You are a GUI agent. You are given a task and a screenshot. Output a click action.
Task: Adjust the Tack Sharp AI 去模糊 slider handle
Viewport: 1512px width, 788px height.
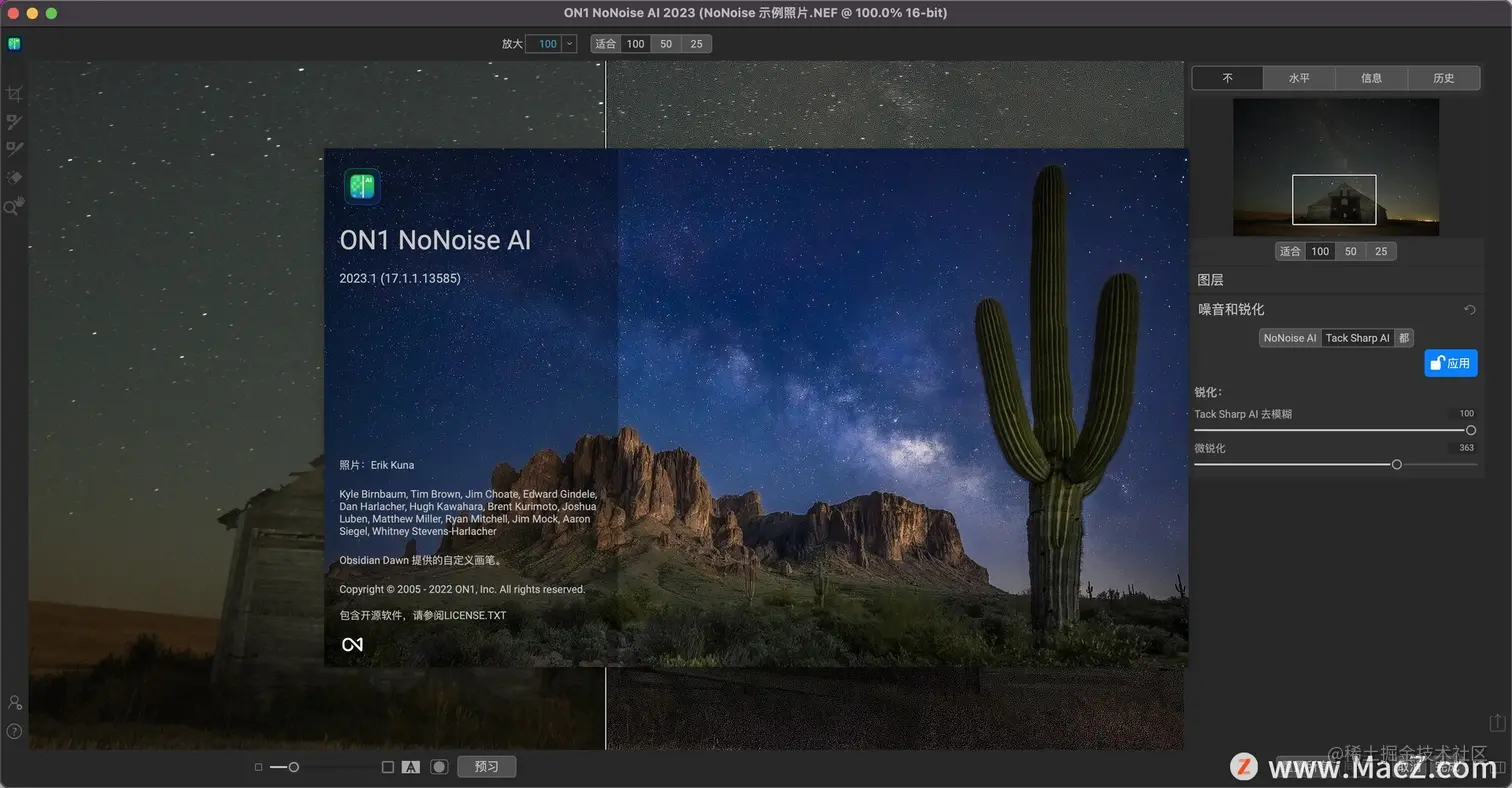click(1470, 430)
